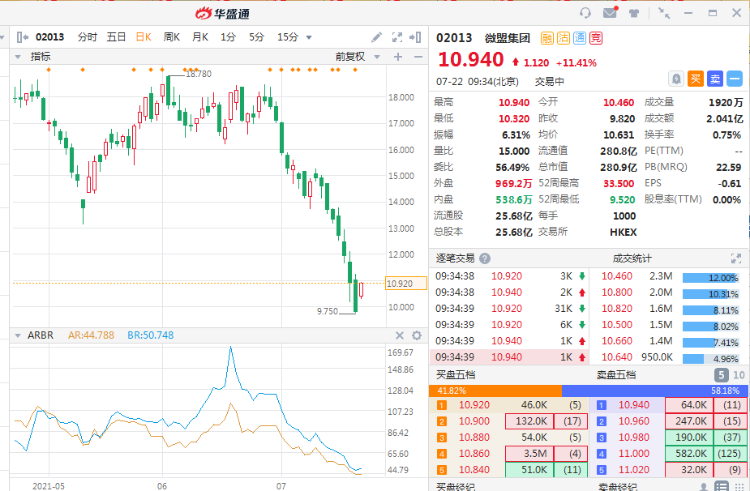
Task: Click the 02013 stock code in chart toolbar
Action: click(x=50, y=37)
